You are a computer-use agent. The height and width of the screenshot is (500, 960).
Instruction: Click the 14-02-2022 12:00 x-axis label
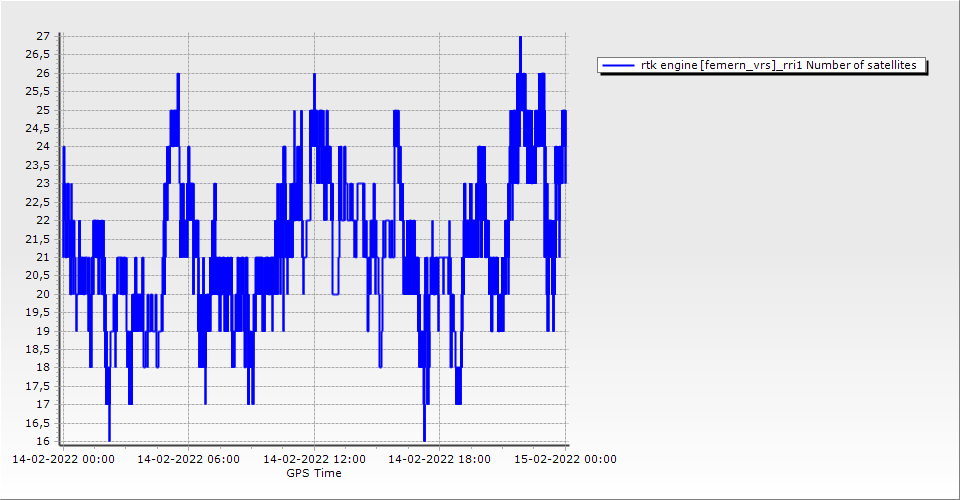tap(314, 459)
